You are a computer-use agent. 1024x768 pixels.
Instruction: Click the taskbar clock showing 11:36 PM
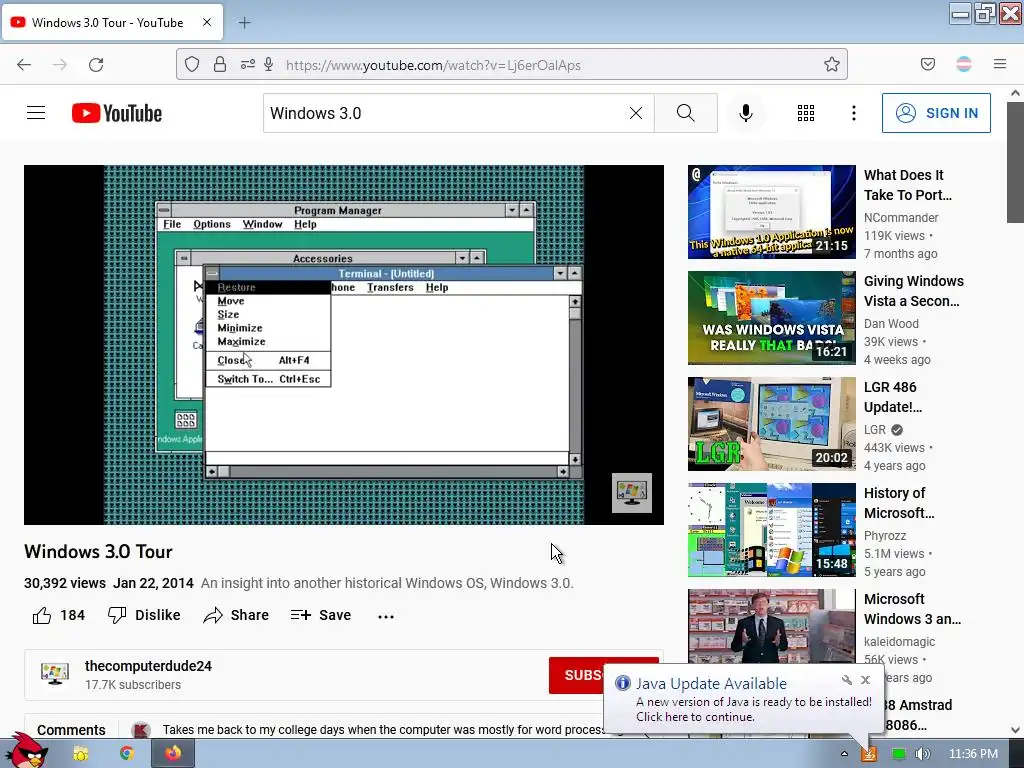[x=973, y=754]
